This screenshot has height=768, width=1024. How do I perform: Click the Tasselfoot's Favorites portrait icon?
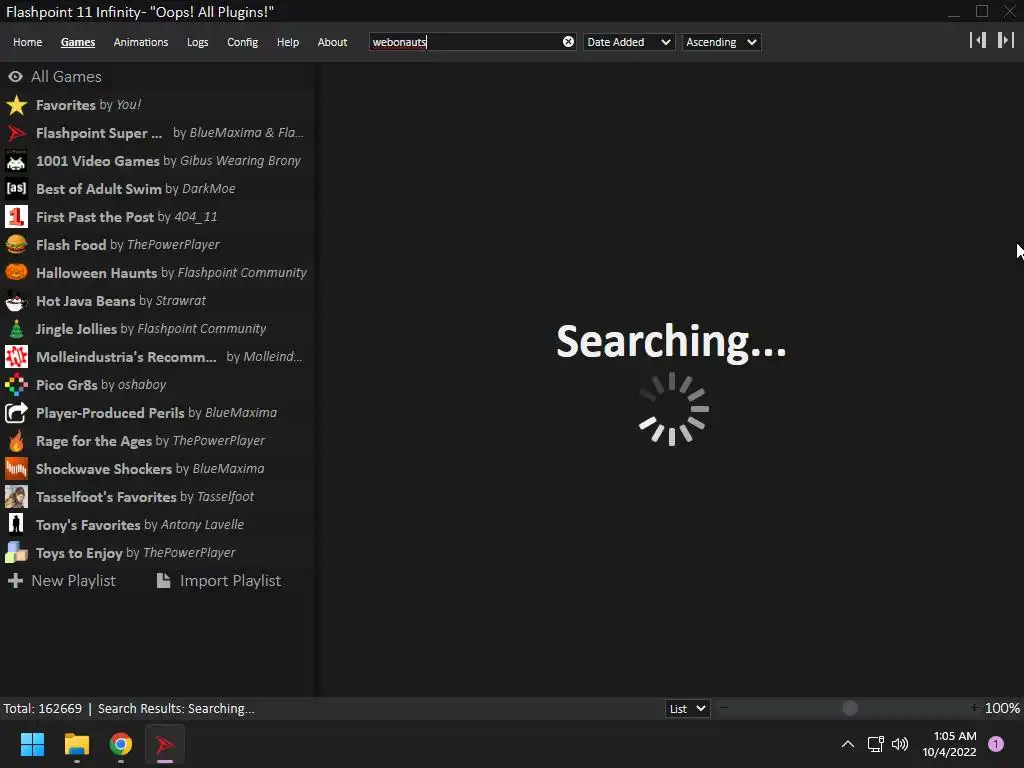(16, 497)
